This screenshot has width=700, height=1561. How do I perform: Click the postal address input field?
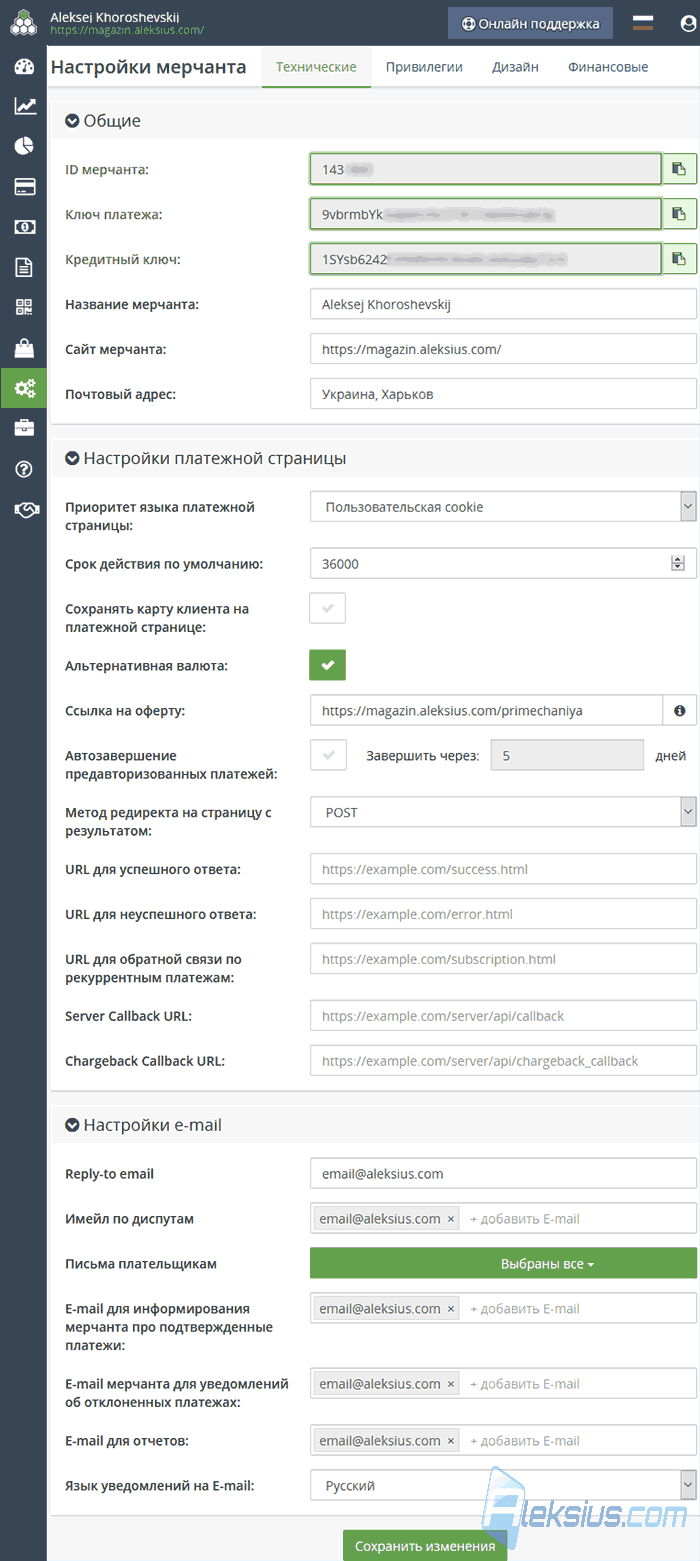click(503, 394)
